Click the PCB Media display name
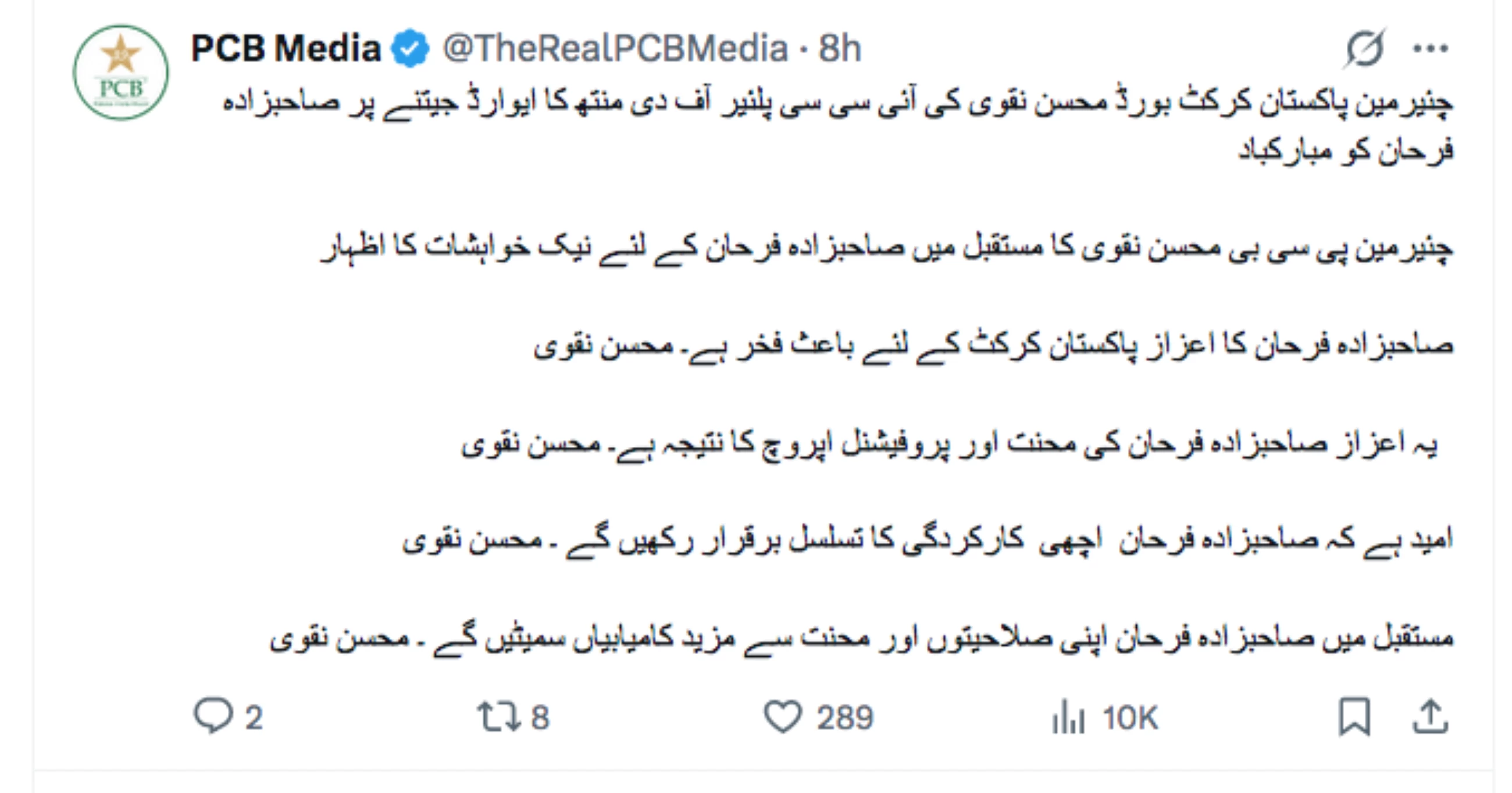Screen dimensions: 1512x793 coord(286,48)
